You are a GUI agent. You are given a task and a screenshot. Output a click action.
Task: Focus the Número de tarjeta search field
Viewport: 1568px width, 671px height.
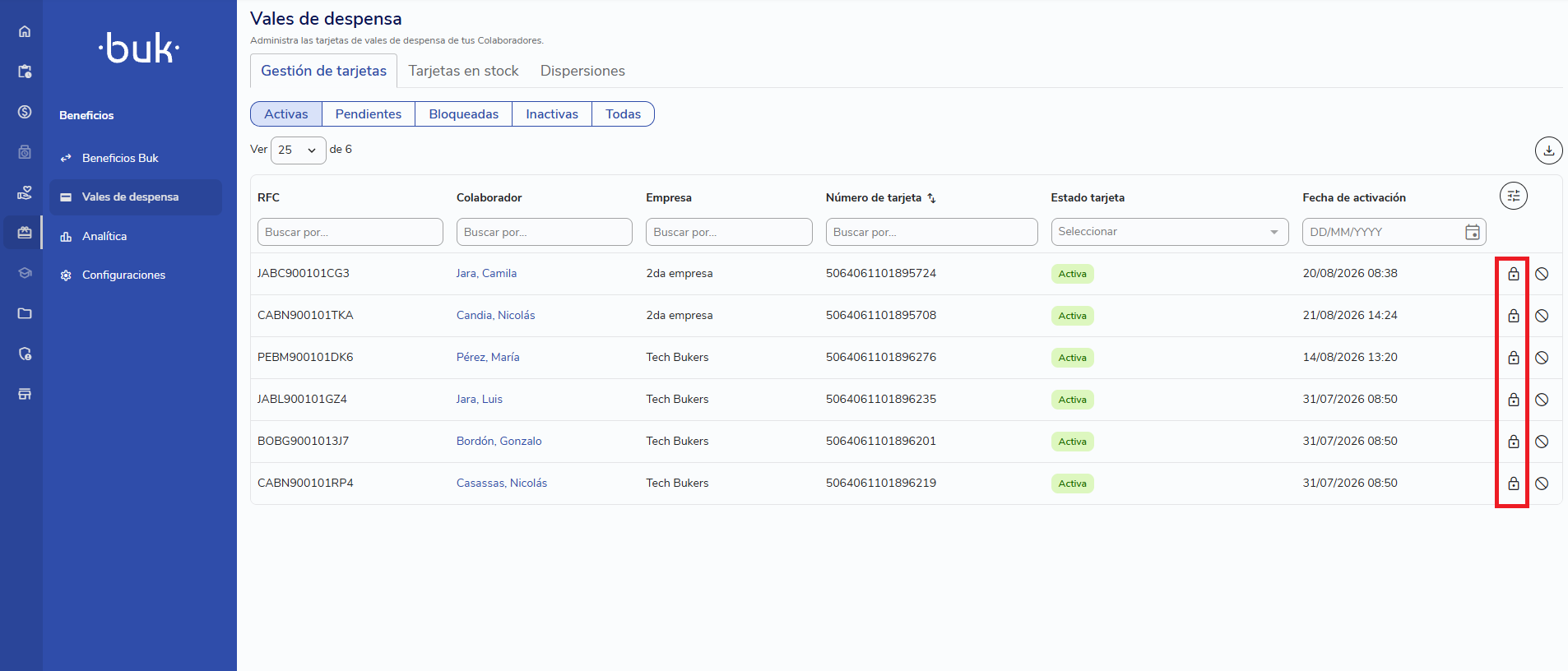click(931, 232)
